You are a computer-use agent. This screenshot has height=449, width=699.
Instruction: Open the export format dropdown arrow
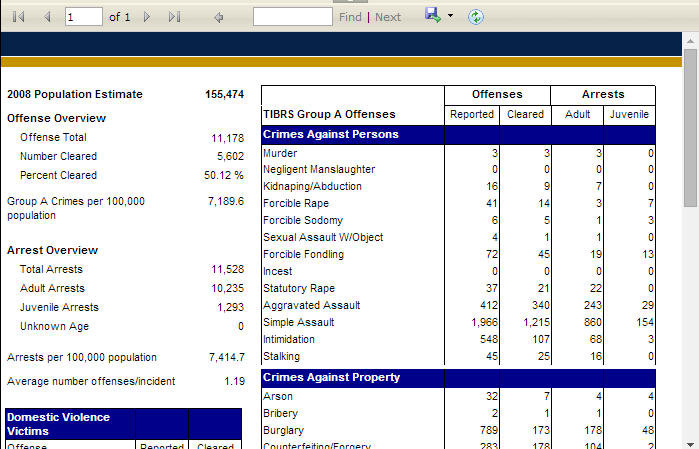coord(451,17)
